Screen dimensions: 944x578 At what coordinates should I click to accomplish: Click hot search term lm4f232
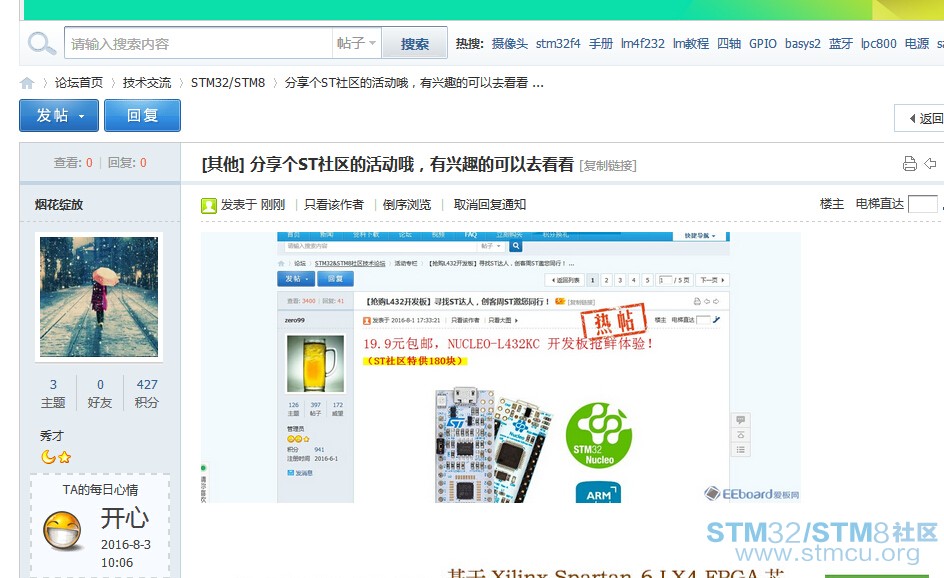click(643, 43)
